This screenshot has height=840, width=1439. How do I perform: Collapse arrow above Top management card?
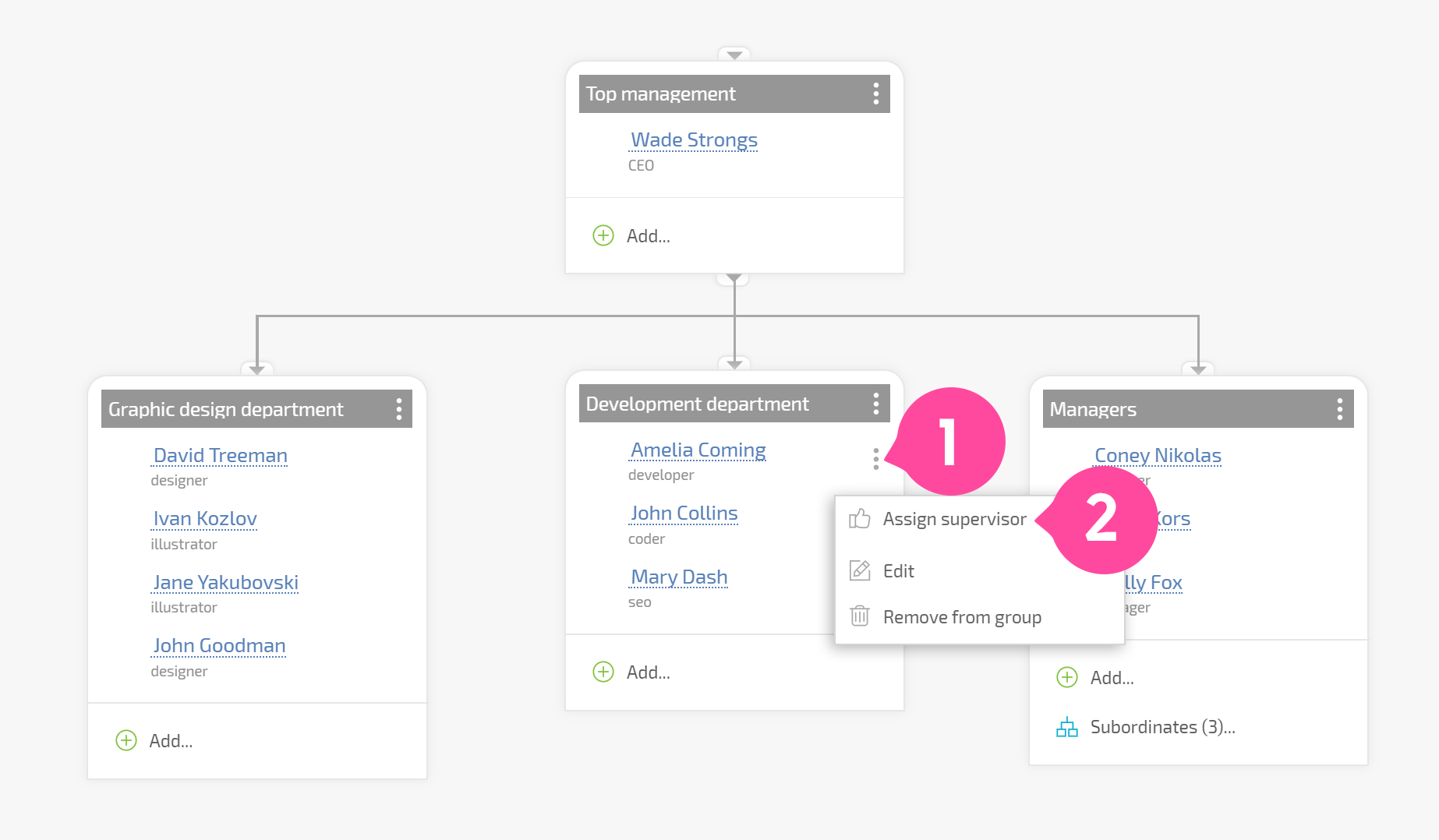click(734, 55)
